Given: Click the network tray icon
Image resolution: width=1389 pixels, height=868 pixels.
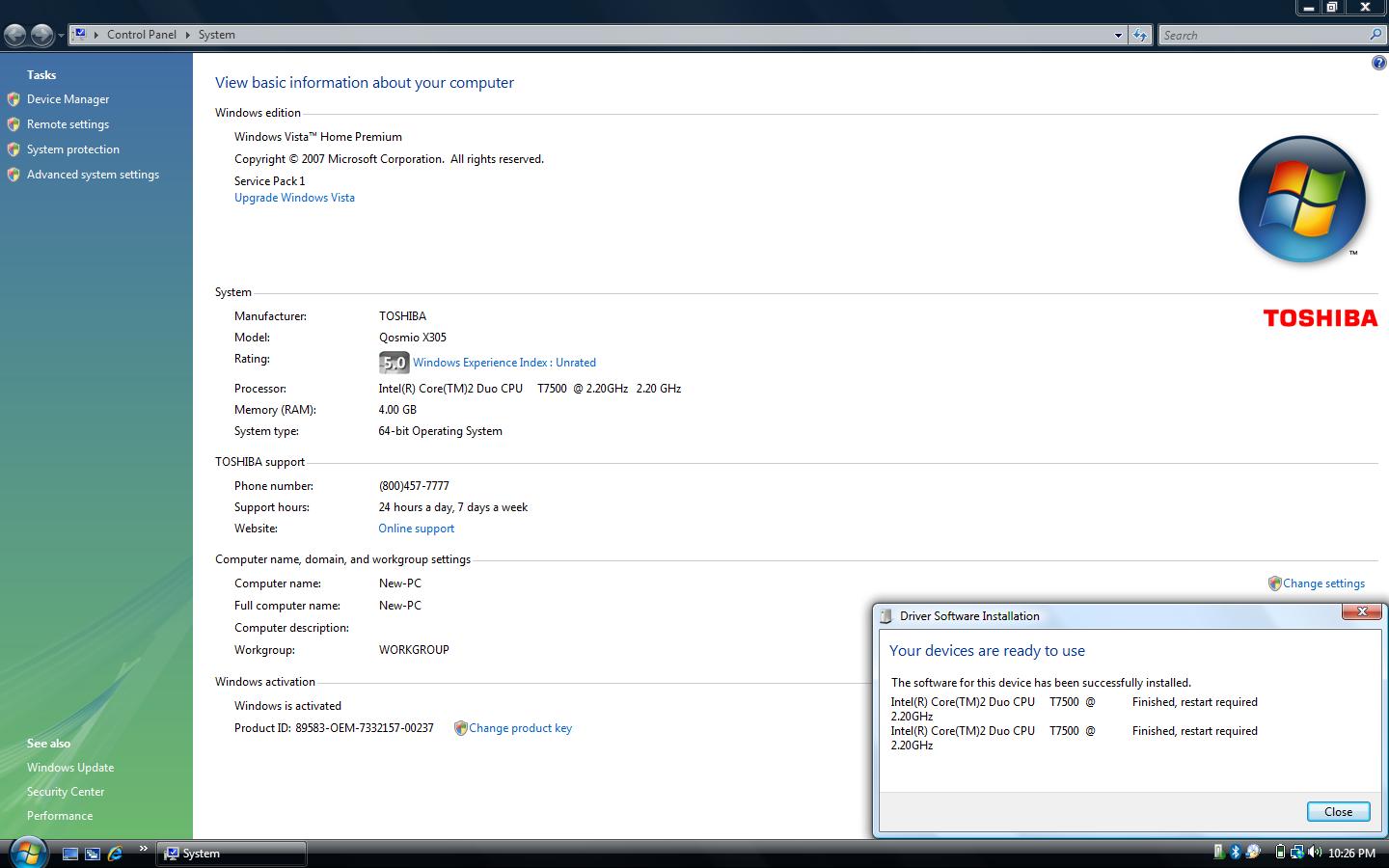Looking at the screenshot, I should [1297, 852].
